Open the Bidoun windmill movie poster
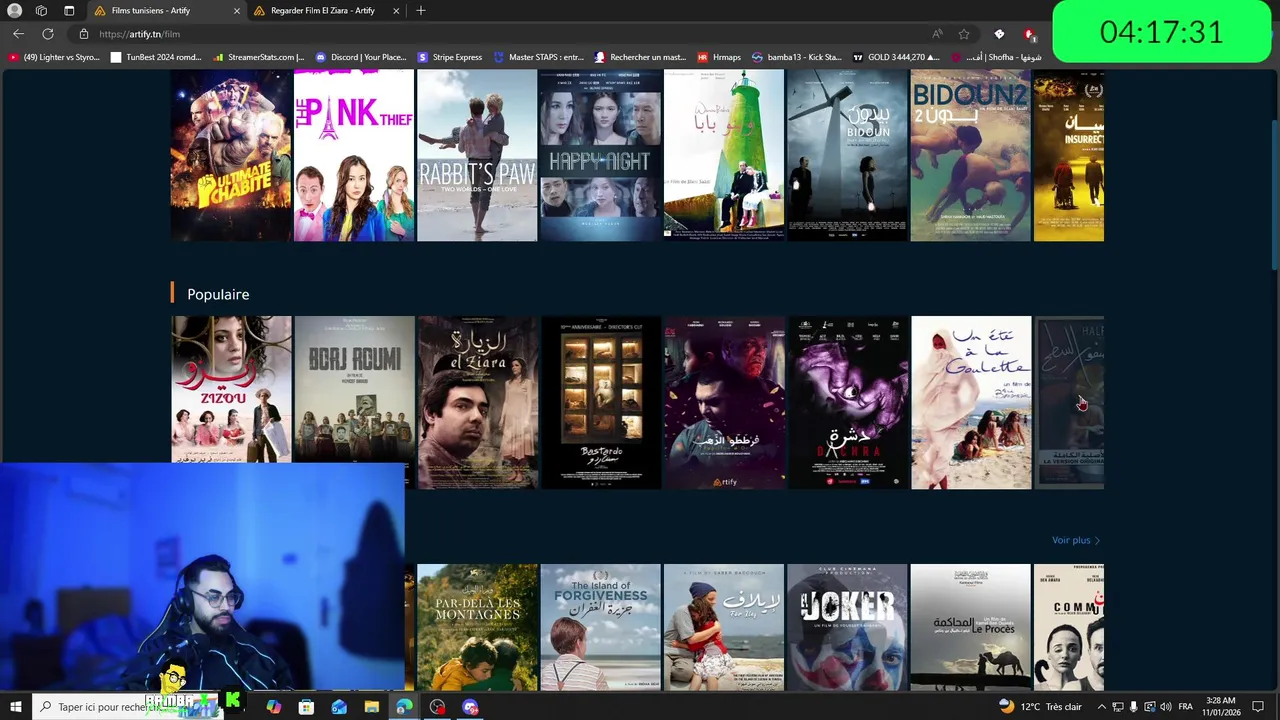 pyautogui.click(x=847, y=155)
